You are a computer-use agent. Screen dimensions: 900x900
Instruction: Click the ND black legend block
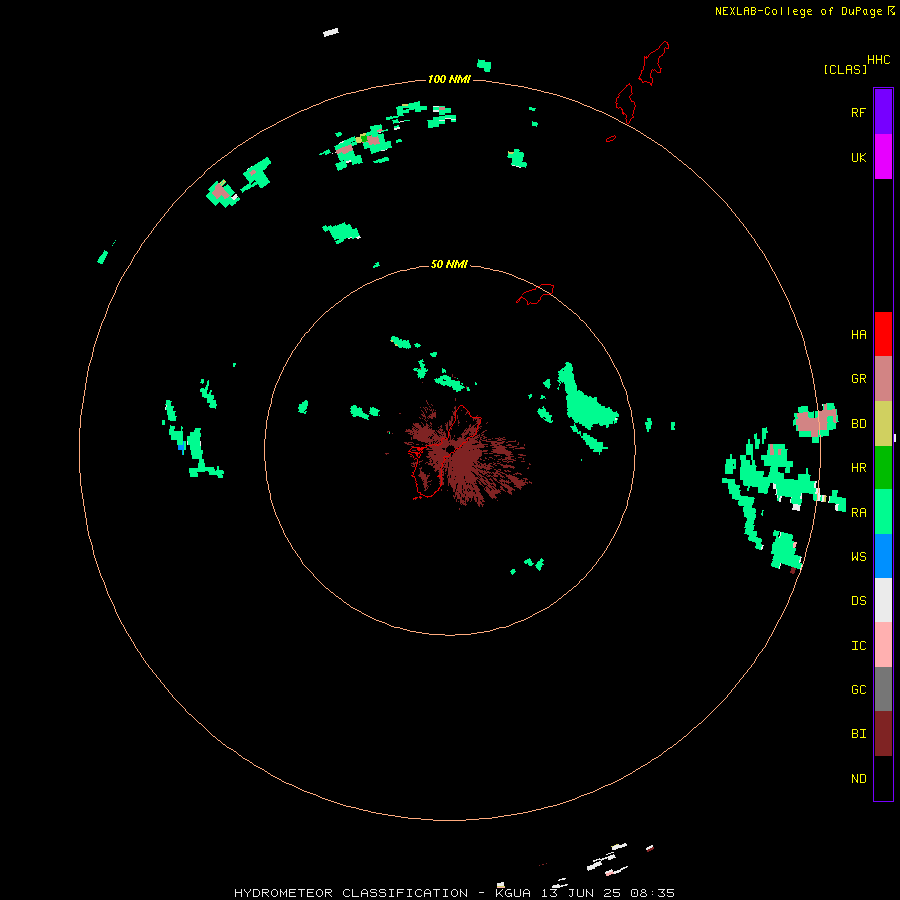[x=883, y=778]
